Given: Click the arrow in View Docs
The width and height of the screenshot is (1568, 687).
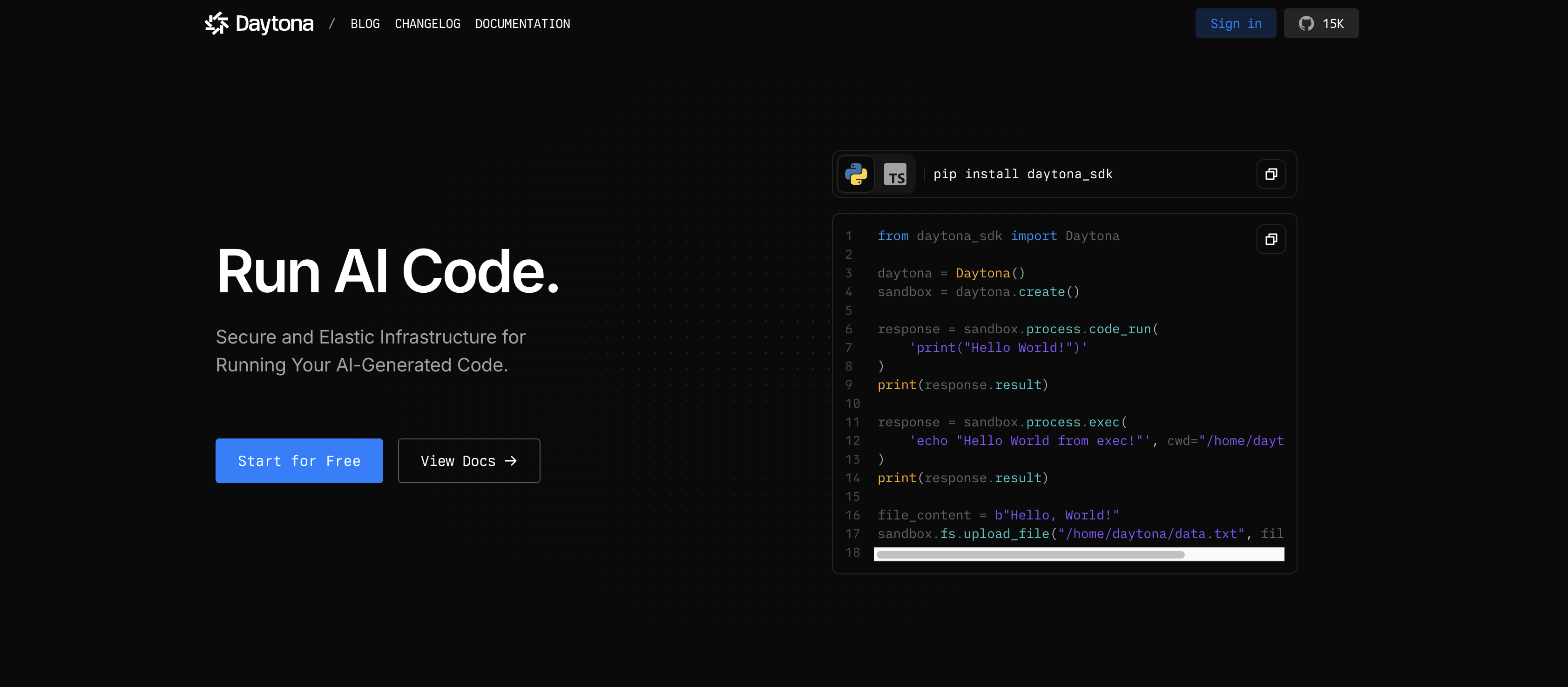Looking at the screenshot, I should [511, 461].
